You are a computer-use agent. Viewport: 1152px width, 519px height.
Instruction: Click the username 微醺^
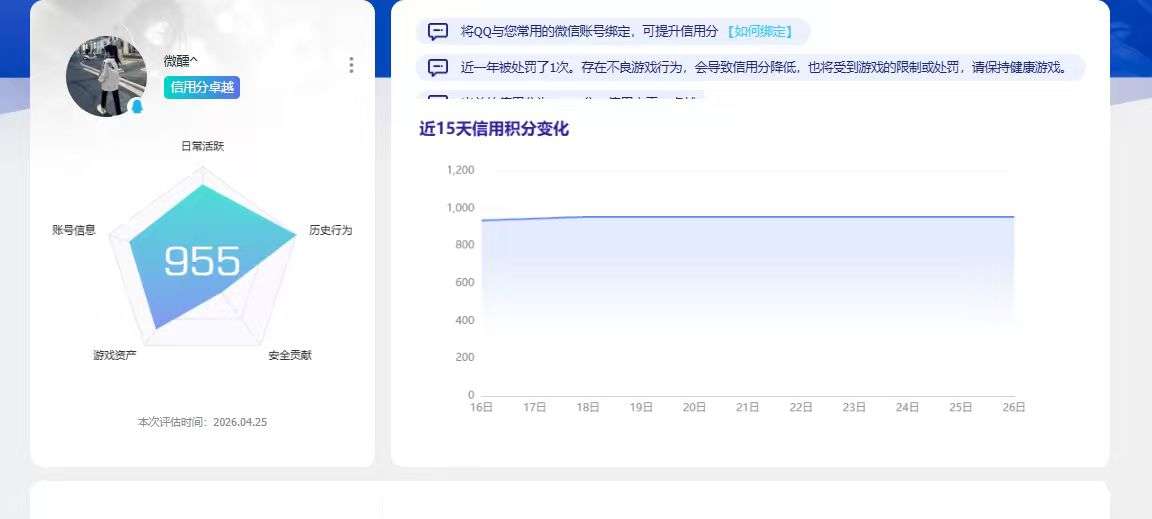[181, 62]
